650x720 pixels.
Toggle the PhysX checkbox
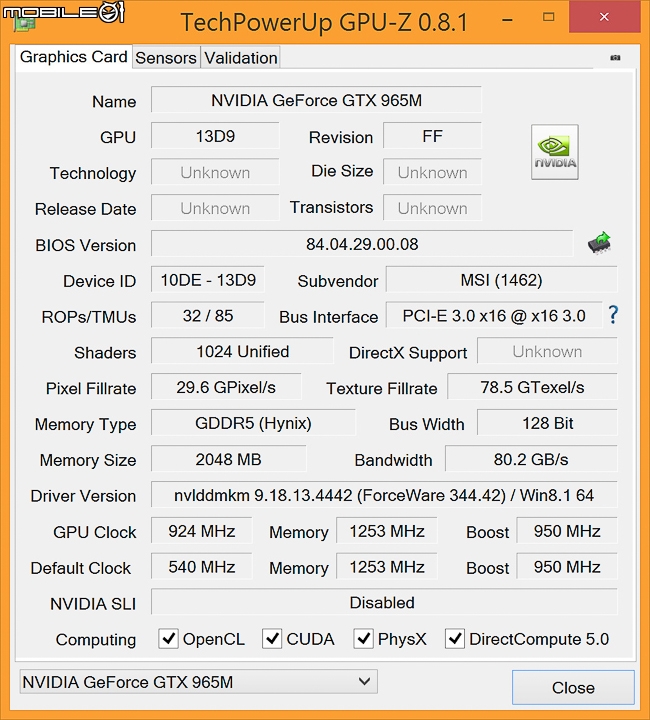[363, 638]
